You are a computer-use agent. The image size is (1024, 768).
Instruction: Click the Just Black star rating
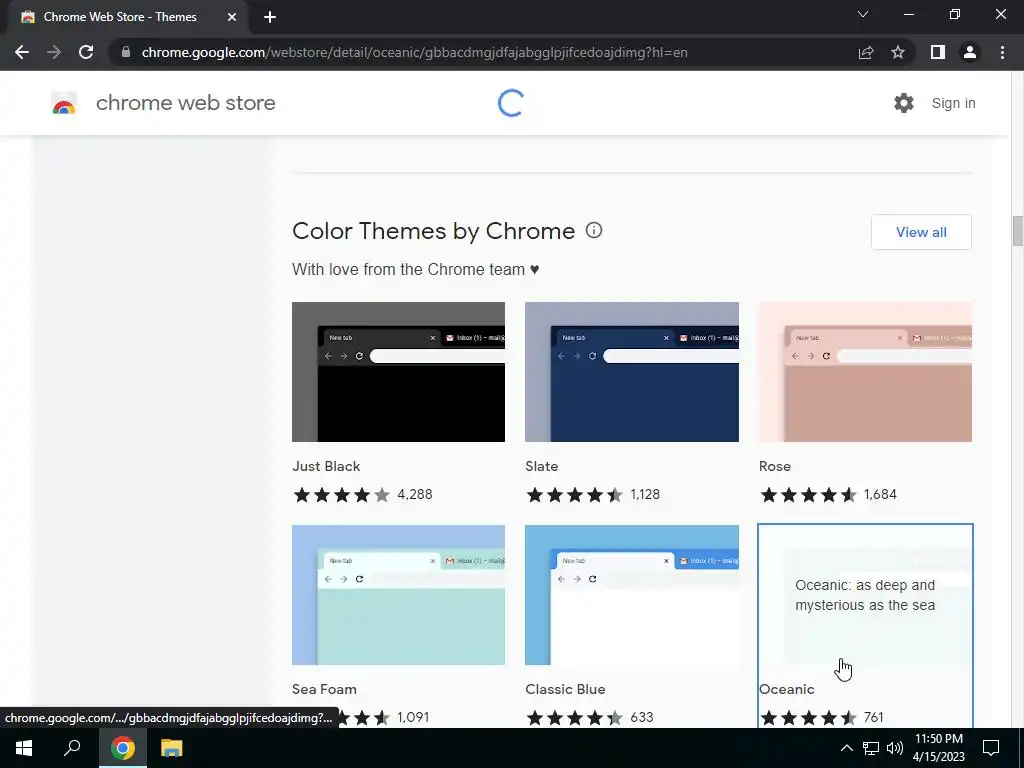click(342, 494)
